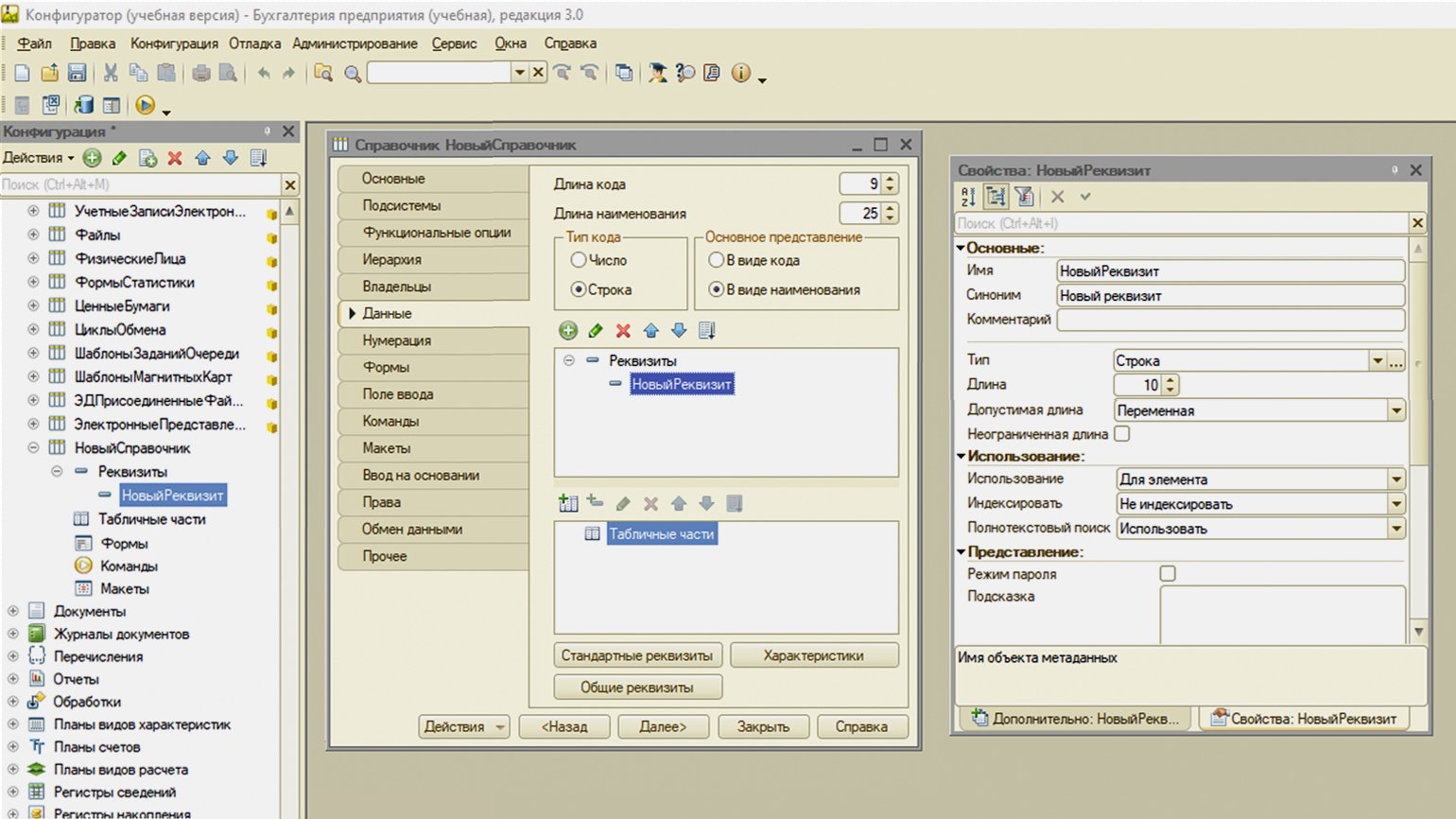Click green Add icon in Configuration panel

point(93,158)
